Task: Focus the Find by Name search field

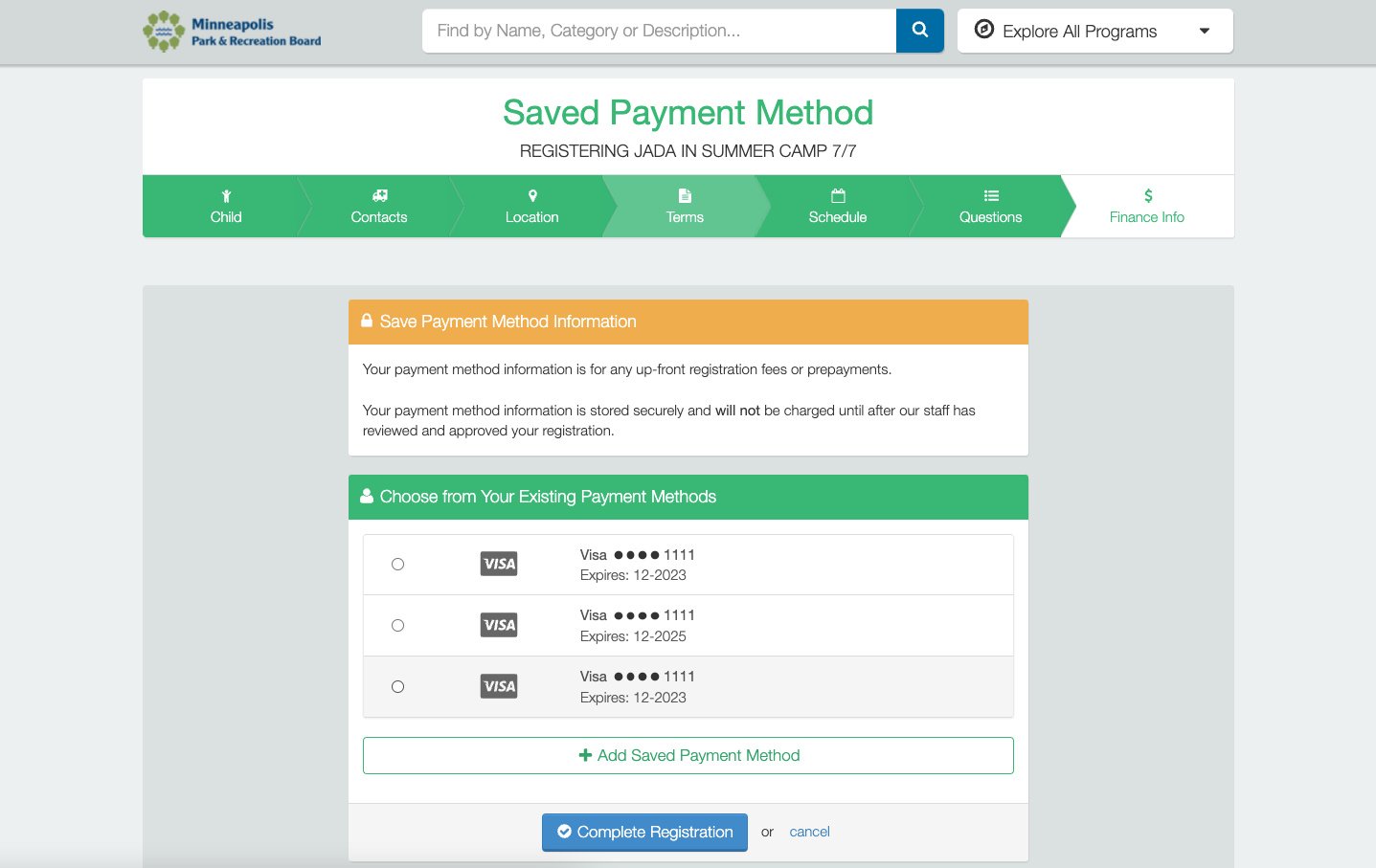Action: pyautogui.click(x=659, y=31)
